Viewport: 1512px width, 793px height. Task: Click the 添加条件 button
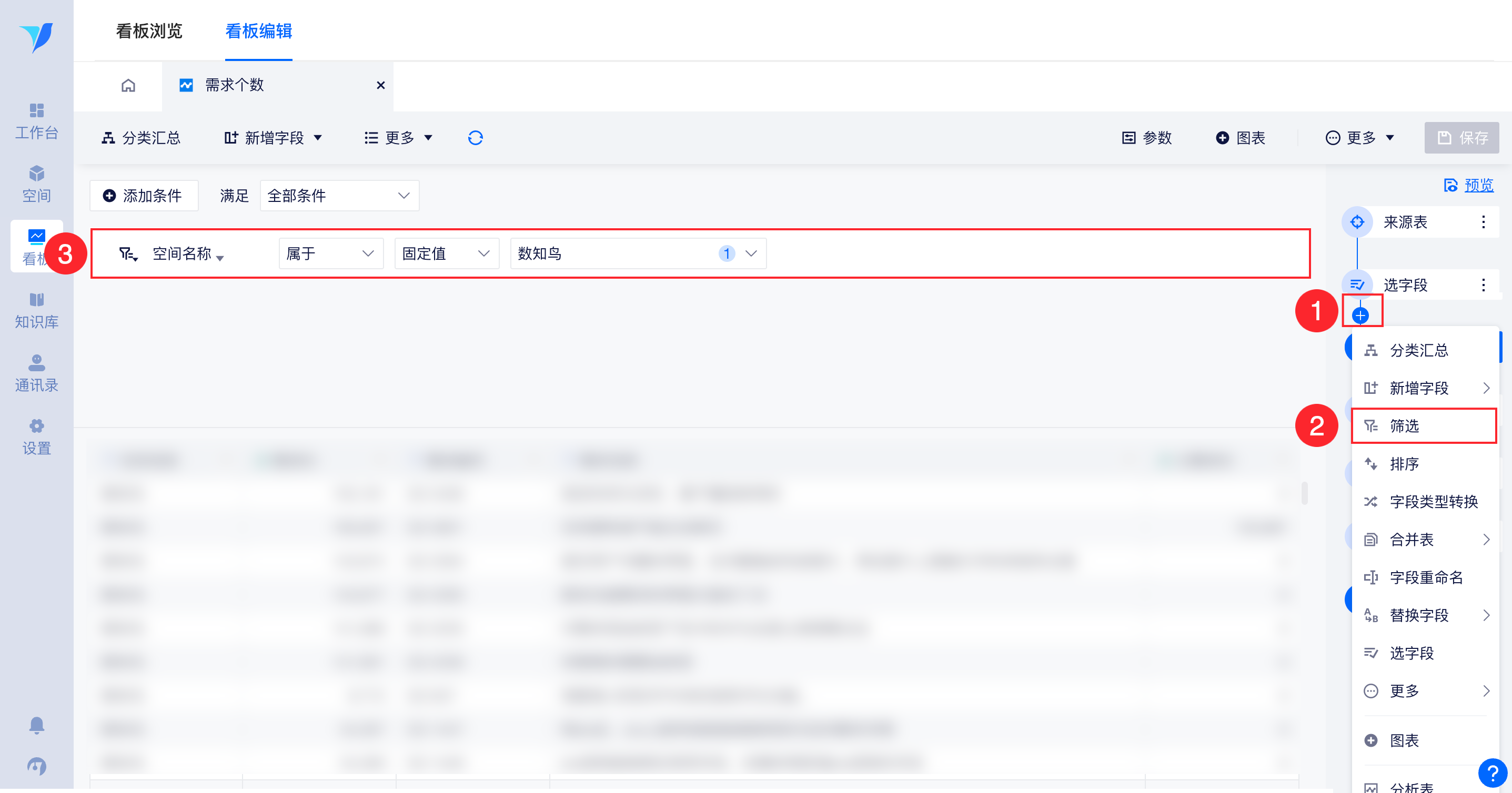(x=143, y=195)
